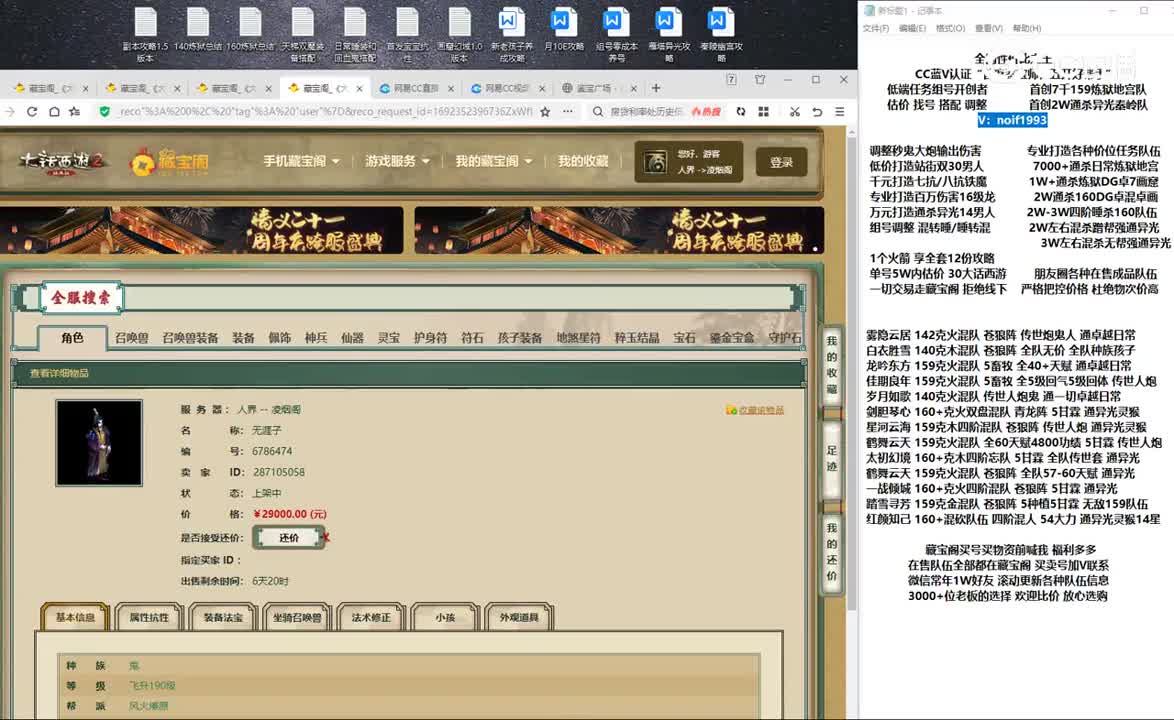The image size is (1174, 720).
Task: Click the 还价 bargain button
Action: tap(289, 537)
